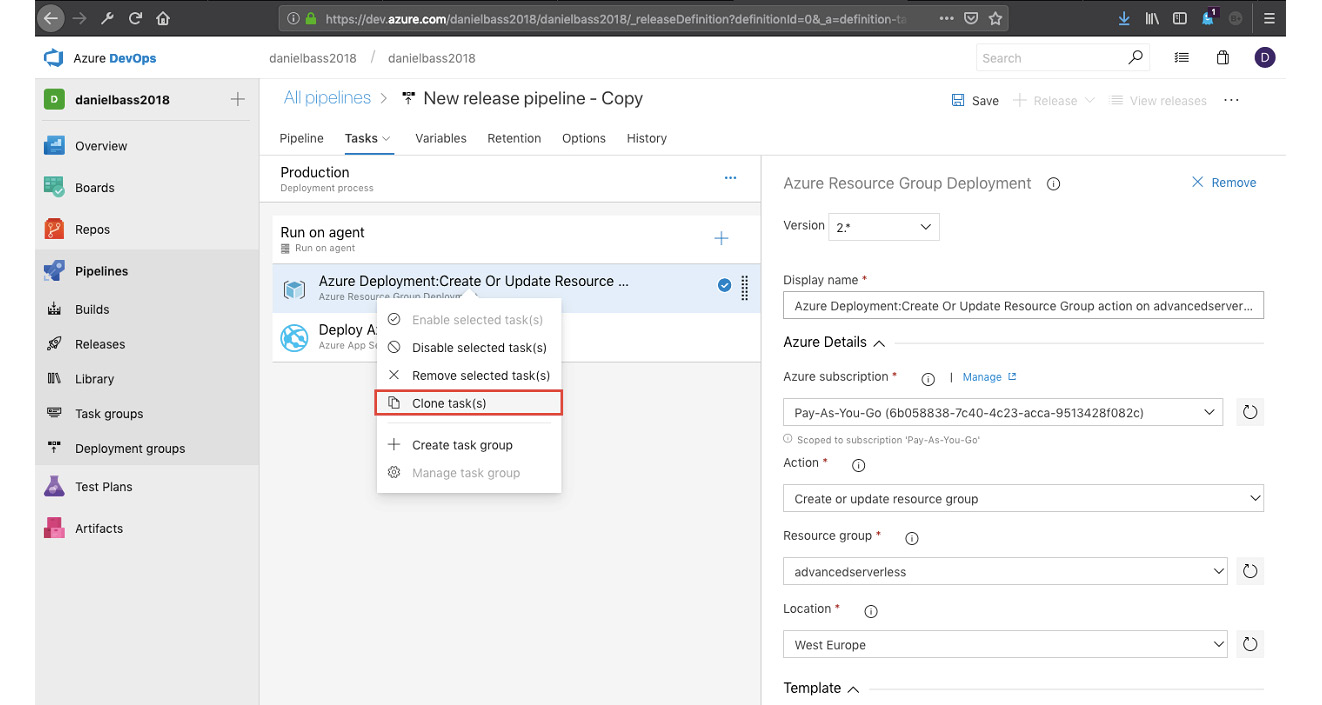Open the Boards hub icon

coord(54,188)
